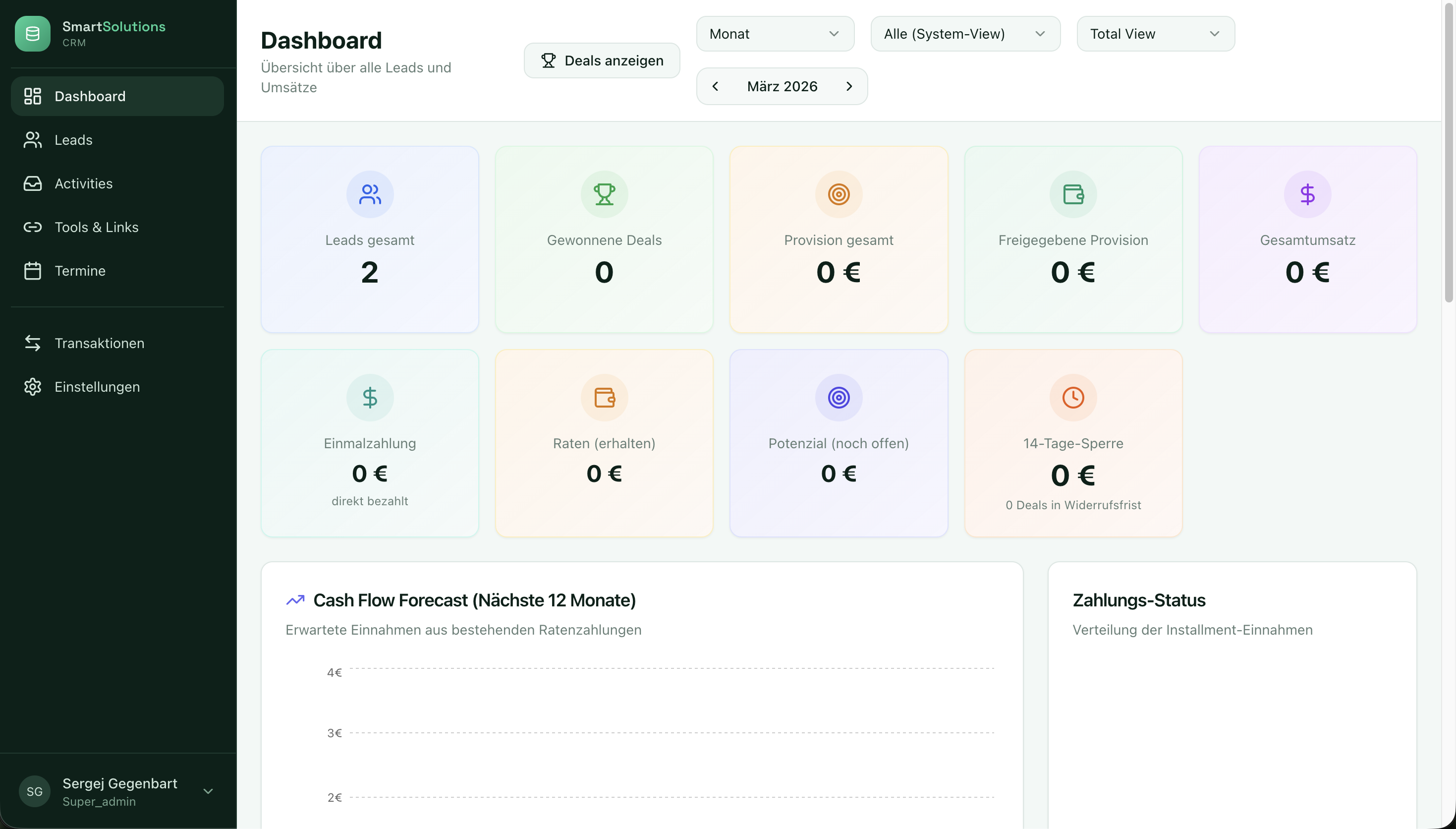
Task: Click the target icon in Potenzial (noch offen) card
Action: pyautogui.click(x=839, y=398)
